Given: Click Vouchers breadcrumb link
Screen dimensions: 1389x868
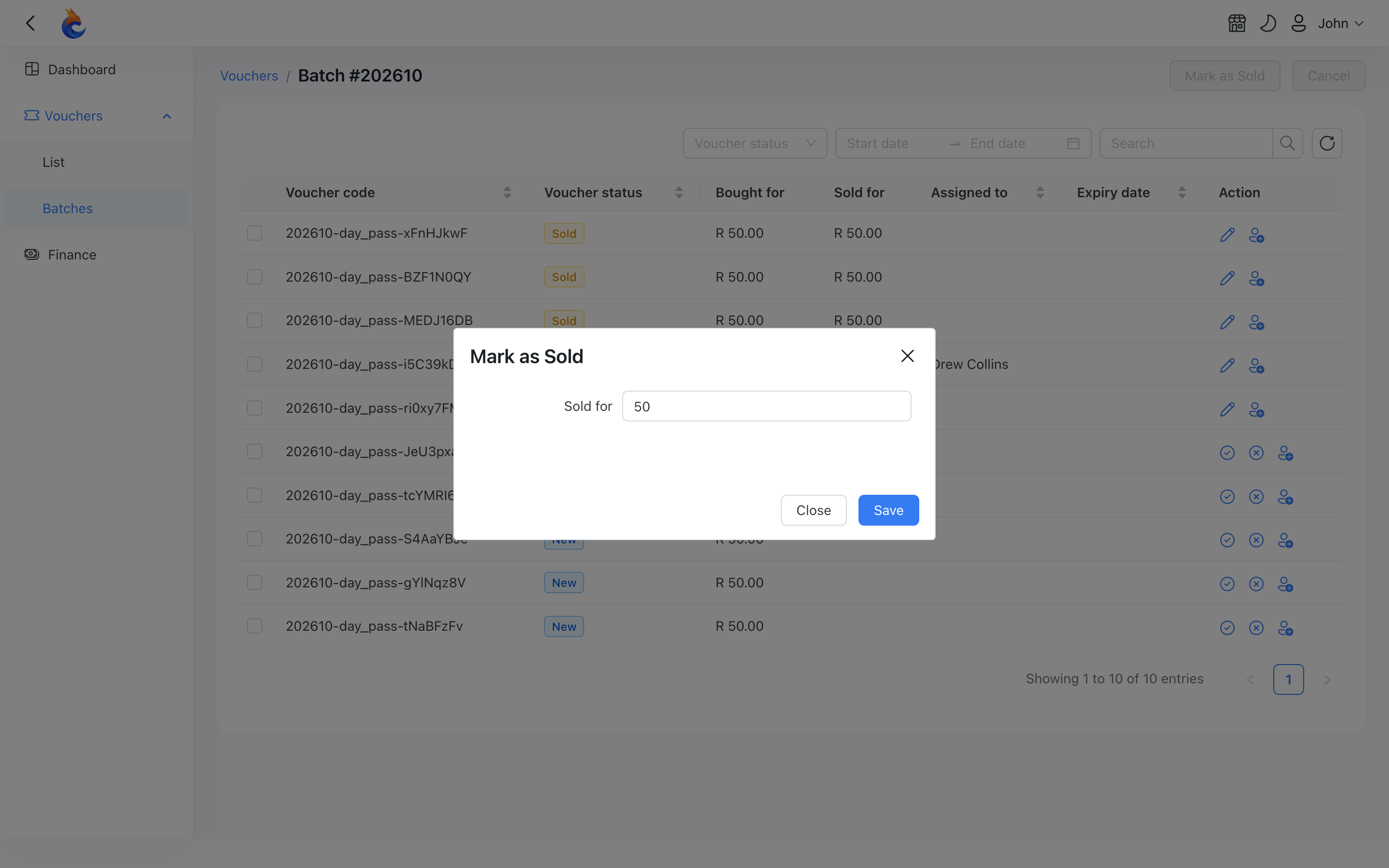Looking at the screenshot, I should pyautogui.click(x=249, y=76).
